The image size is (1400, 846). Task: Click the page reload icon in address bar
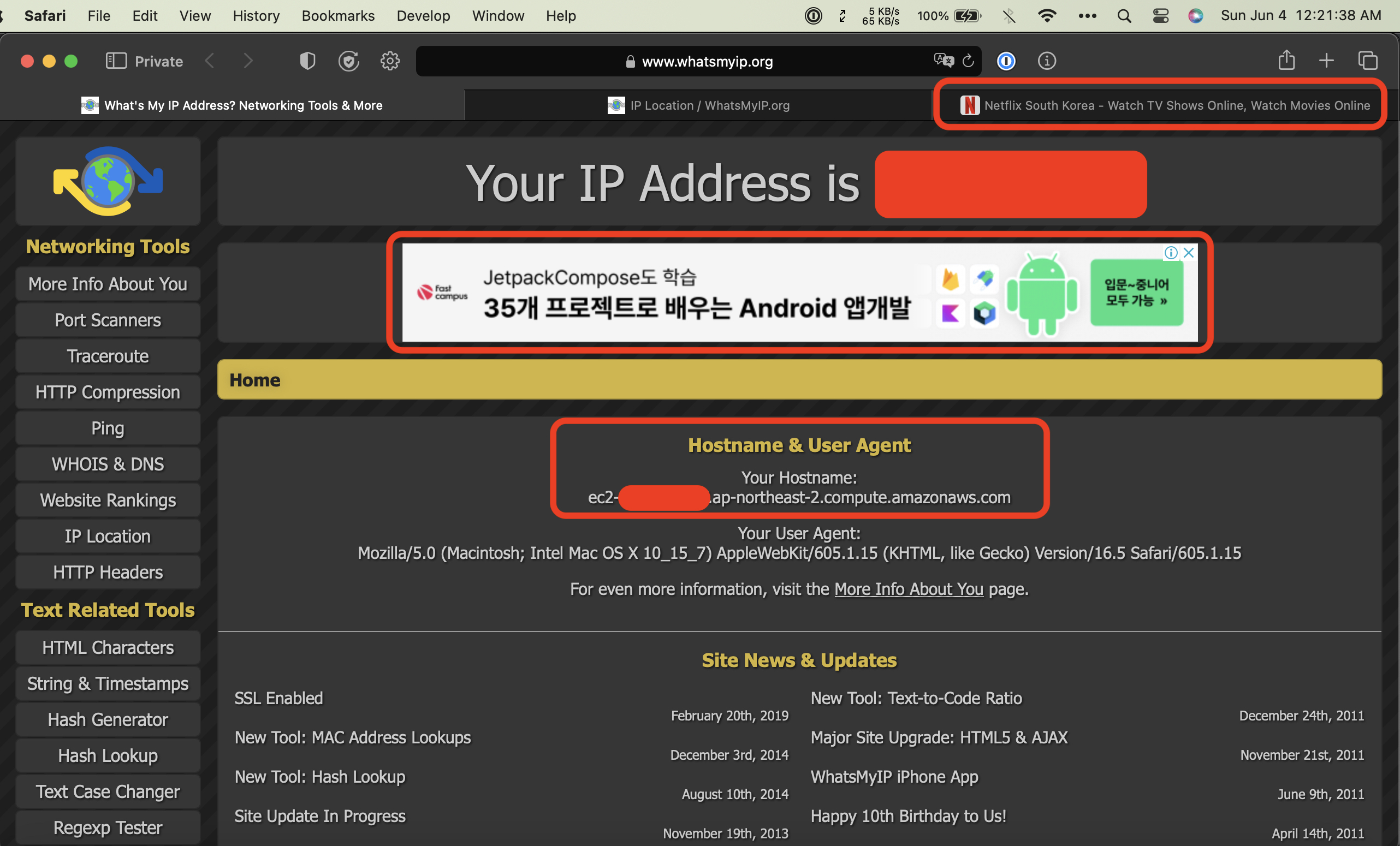tap(967, 62)
